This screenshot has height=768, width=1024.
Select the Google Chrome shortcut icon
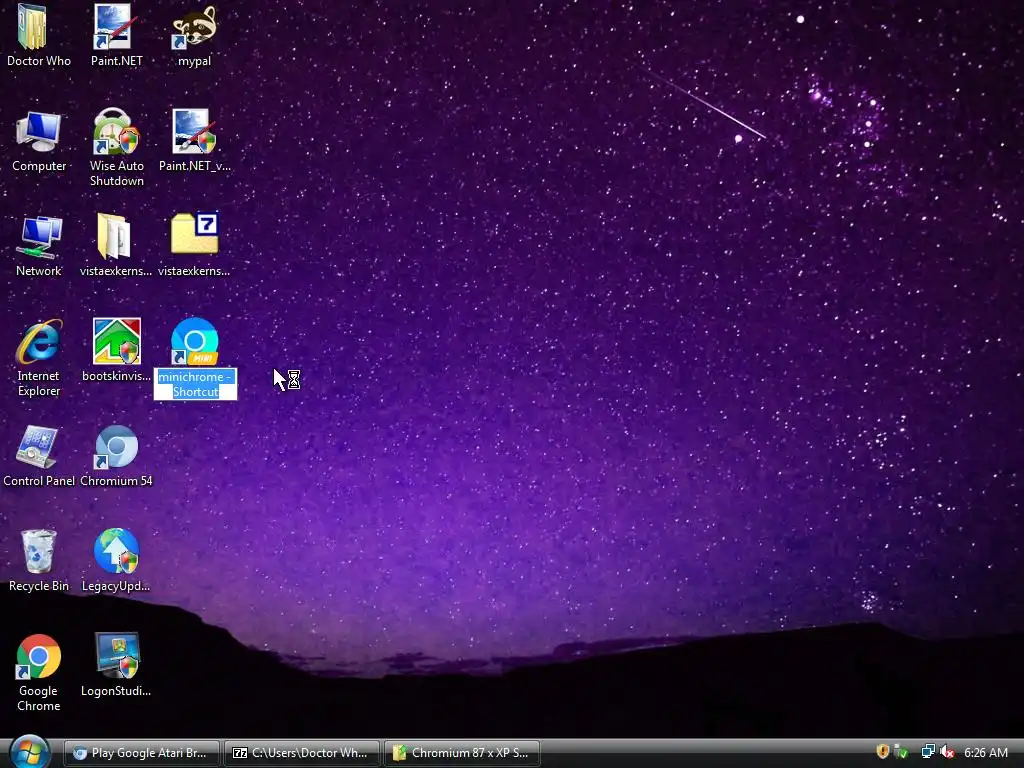coord(39,656)
